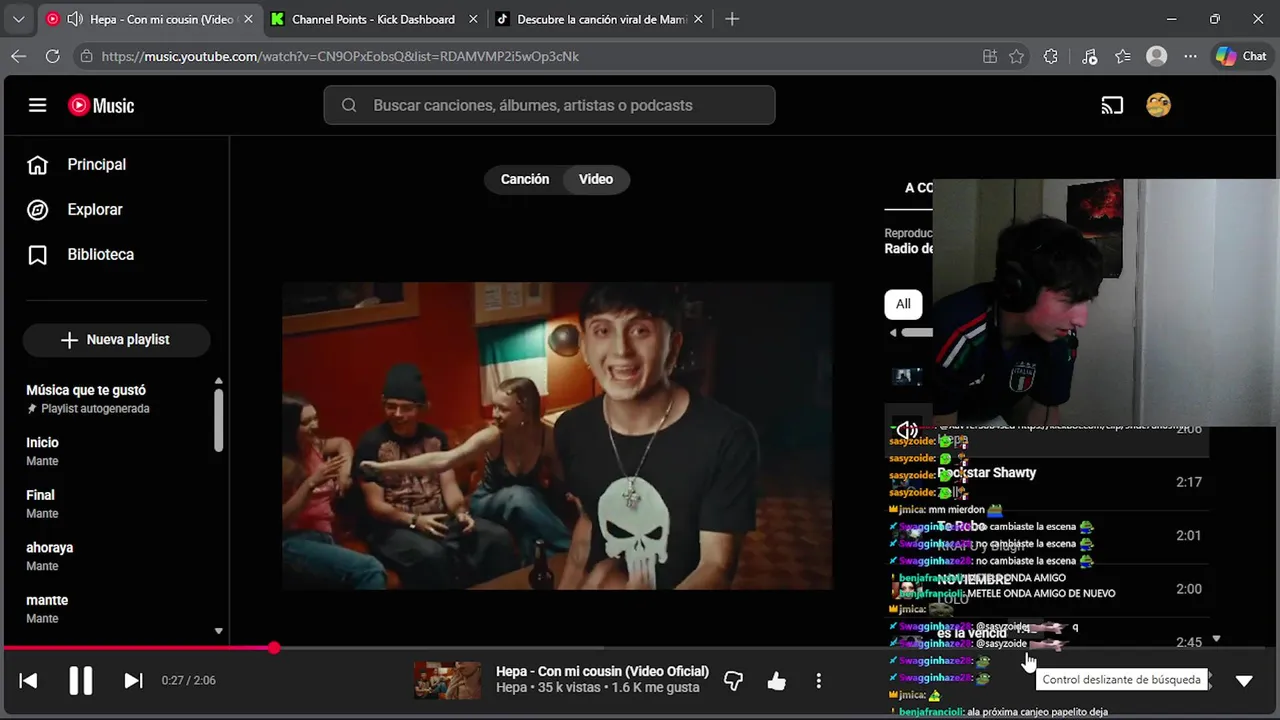Go back in browser
The image size is (1280, 720).
[x=18, y=56]
